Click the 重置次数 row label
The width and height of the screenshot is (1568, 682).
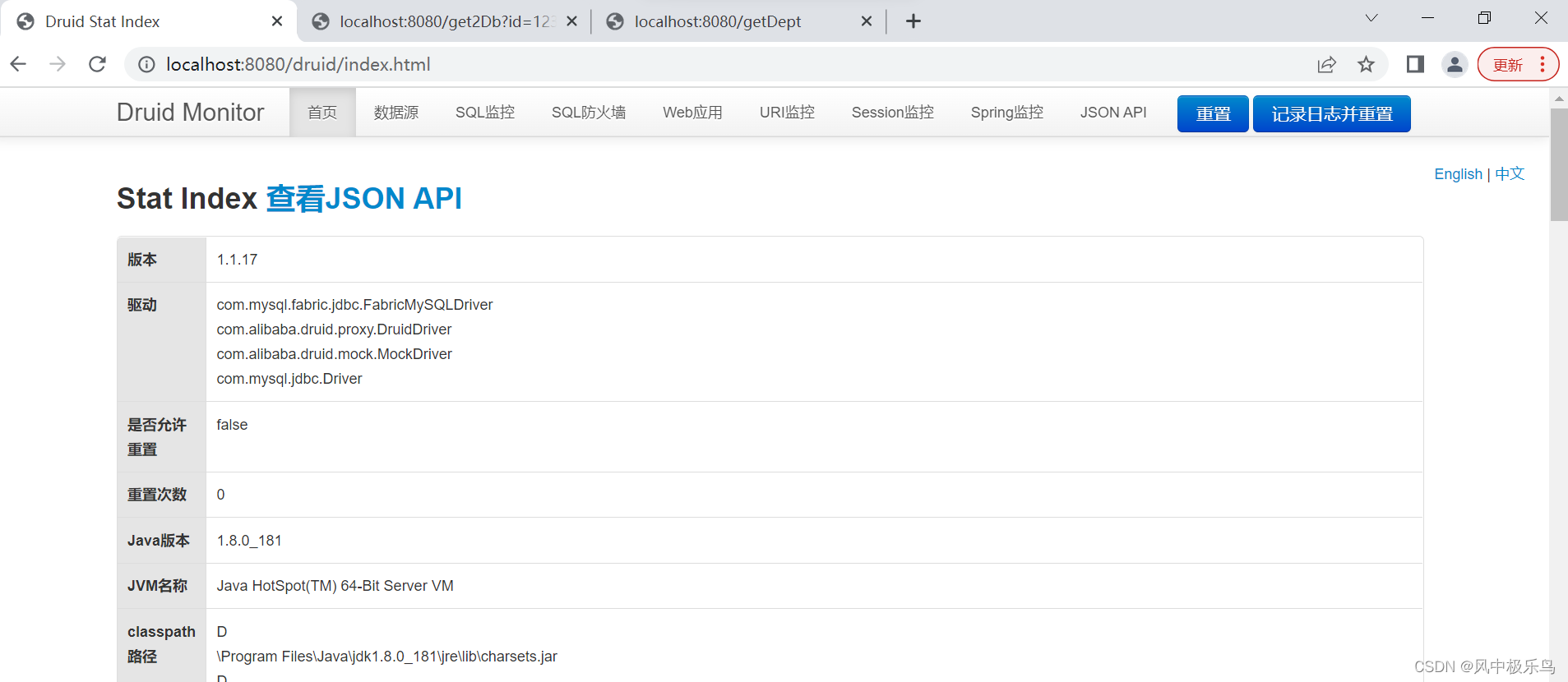[157, 495]
